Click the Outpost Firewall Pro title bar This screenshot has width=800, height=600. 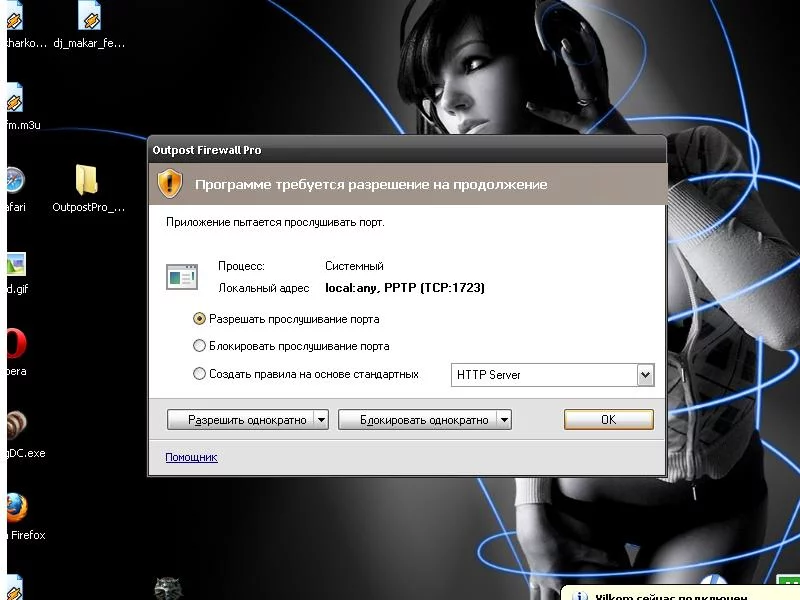pyautogui.click(x=407, y=149)
